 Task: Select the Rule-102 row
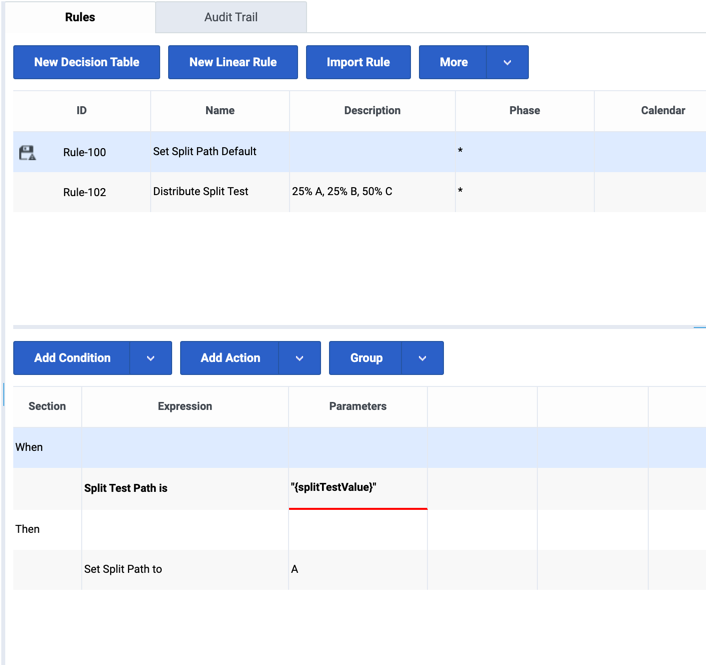200,191
